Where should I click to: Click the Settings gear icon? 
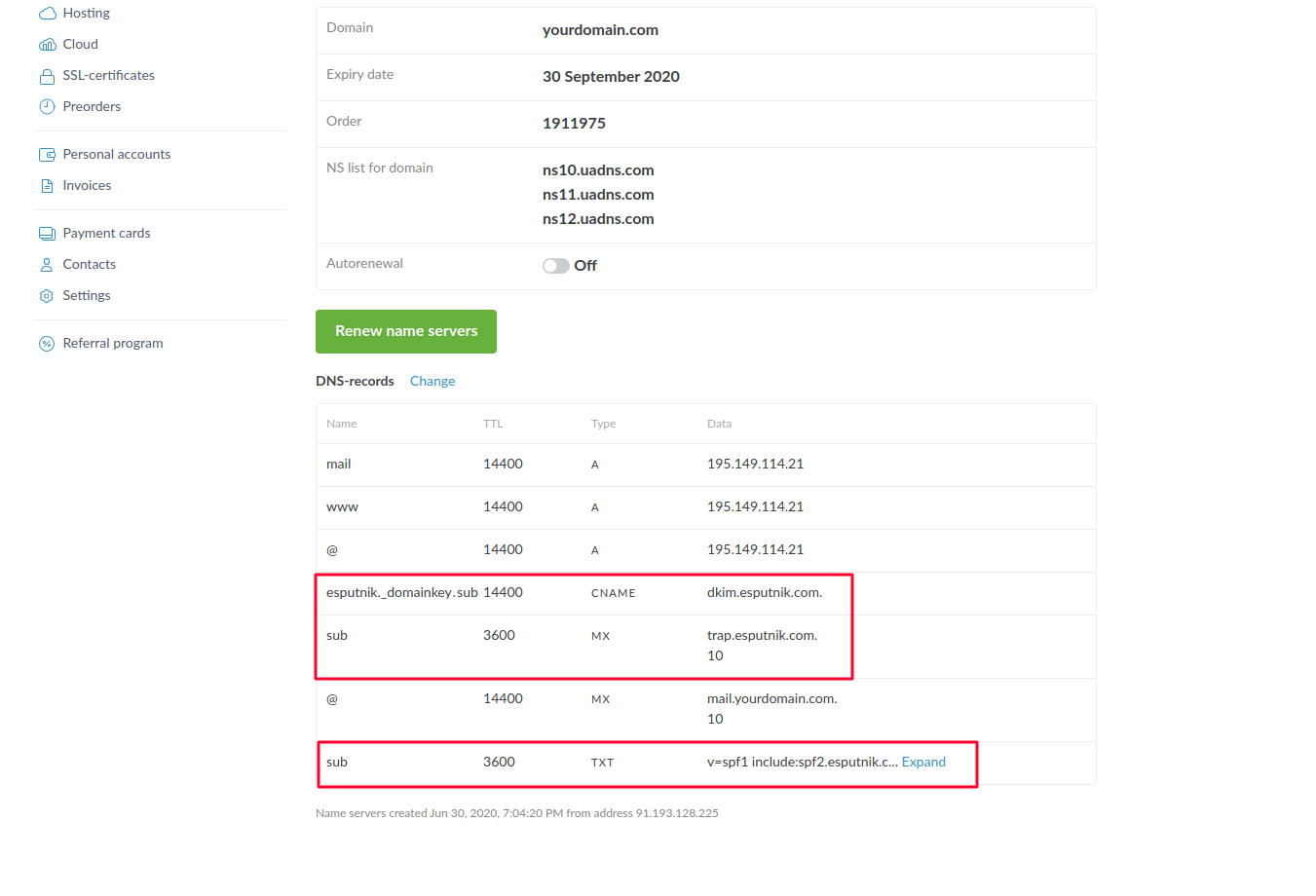pos(47,296)
